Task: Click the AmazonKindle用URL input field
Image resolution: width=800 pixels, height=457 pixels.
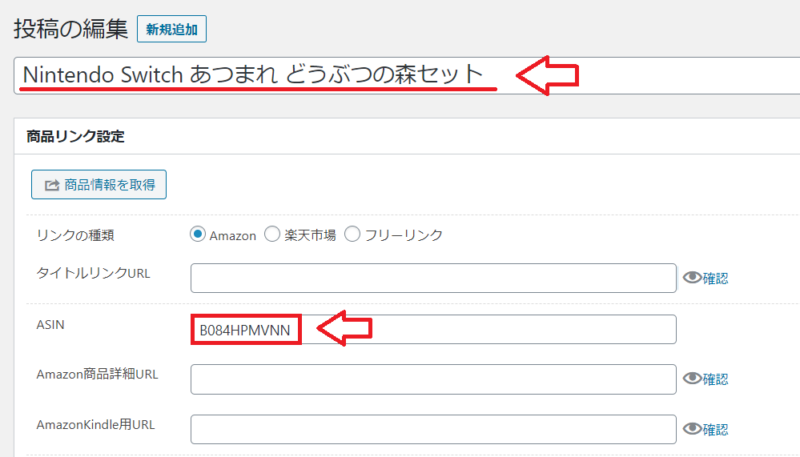Action: click(x=434, y=429)
